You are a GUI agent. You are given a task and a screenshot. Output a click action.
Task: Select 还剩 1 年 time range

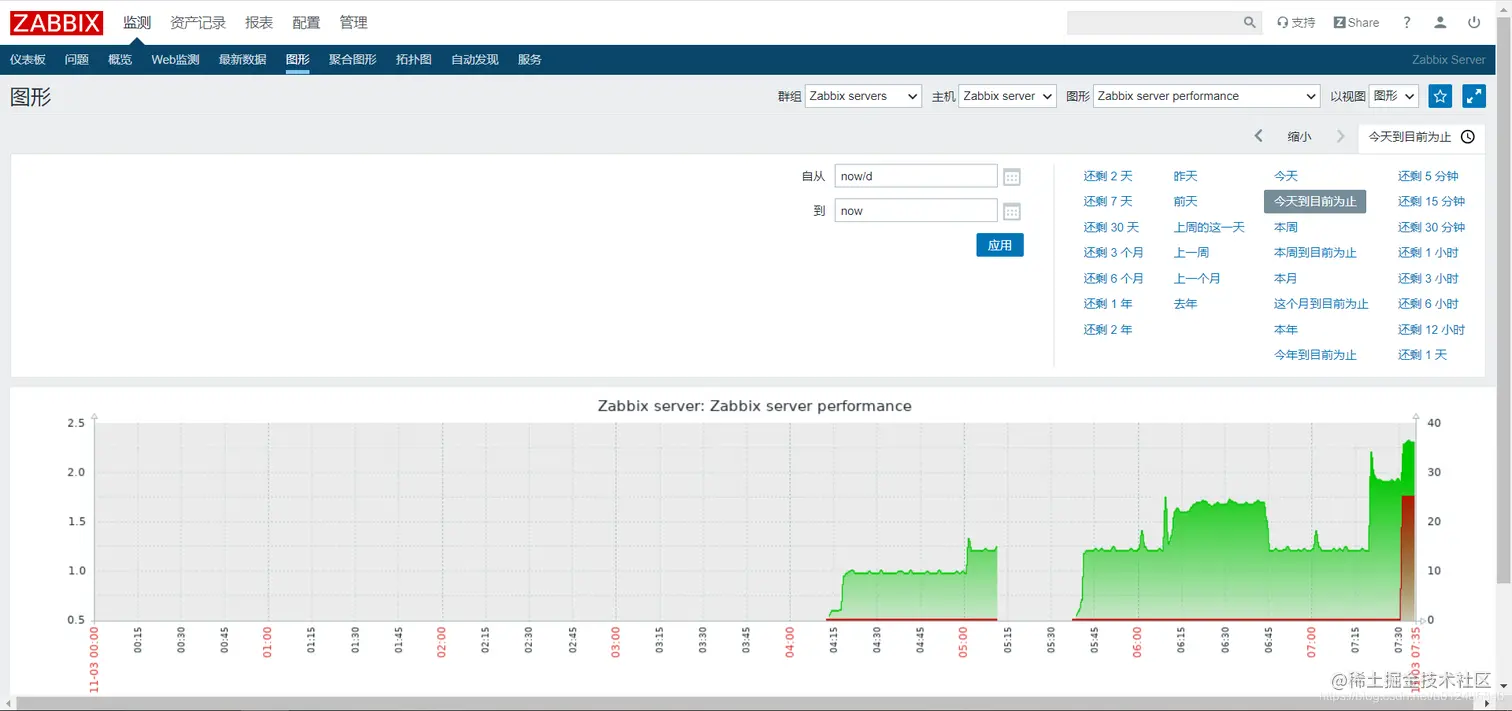point(1108,304)
